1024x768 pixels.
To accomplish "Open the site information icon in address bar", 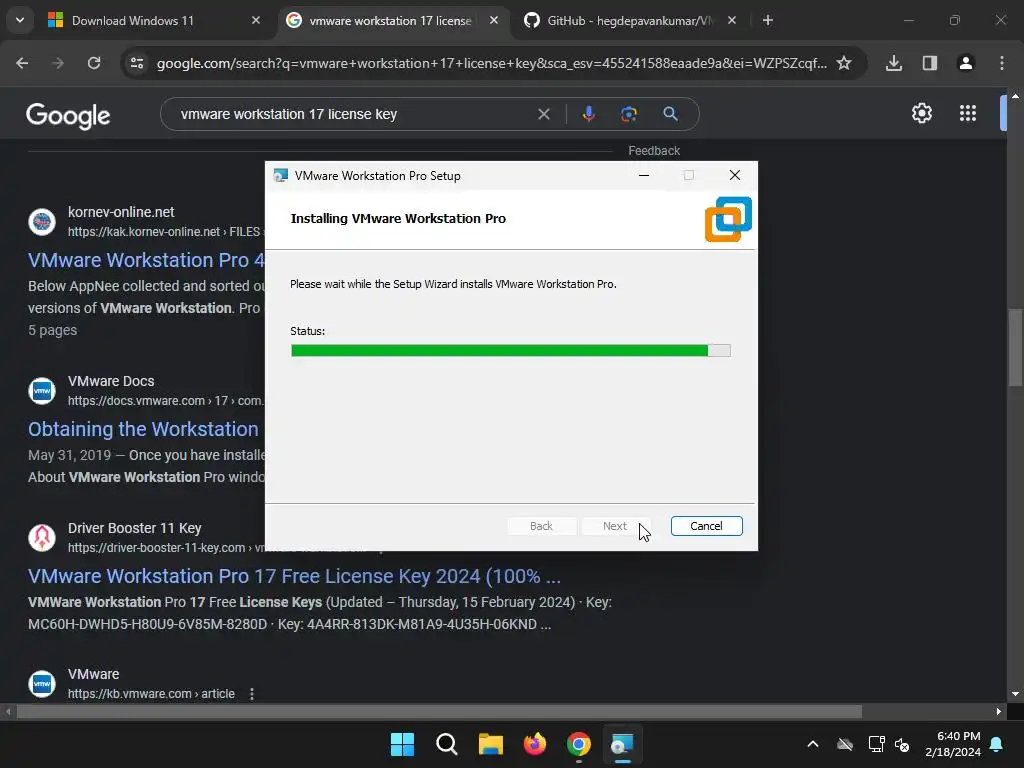I will (x=137, y=63).
